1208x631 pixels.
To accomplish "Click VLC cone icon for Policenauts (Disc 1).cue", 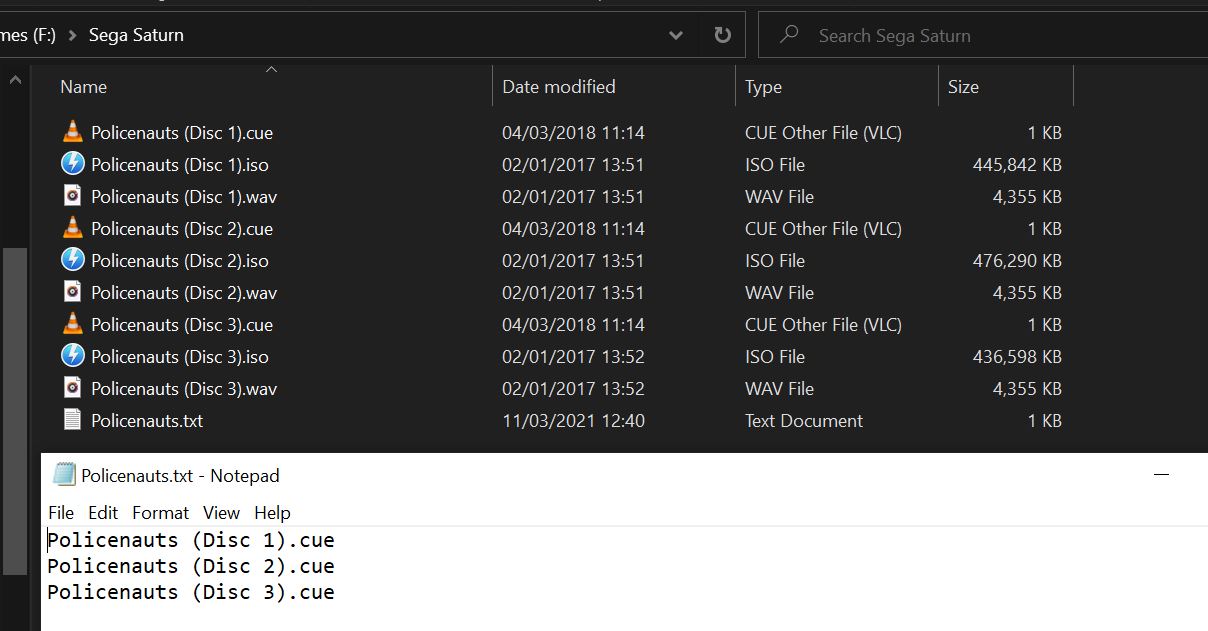I will pos(72,132).
